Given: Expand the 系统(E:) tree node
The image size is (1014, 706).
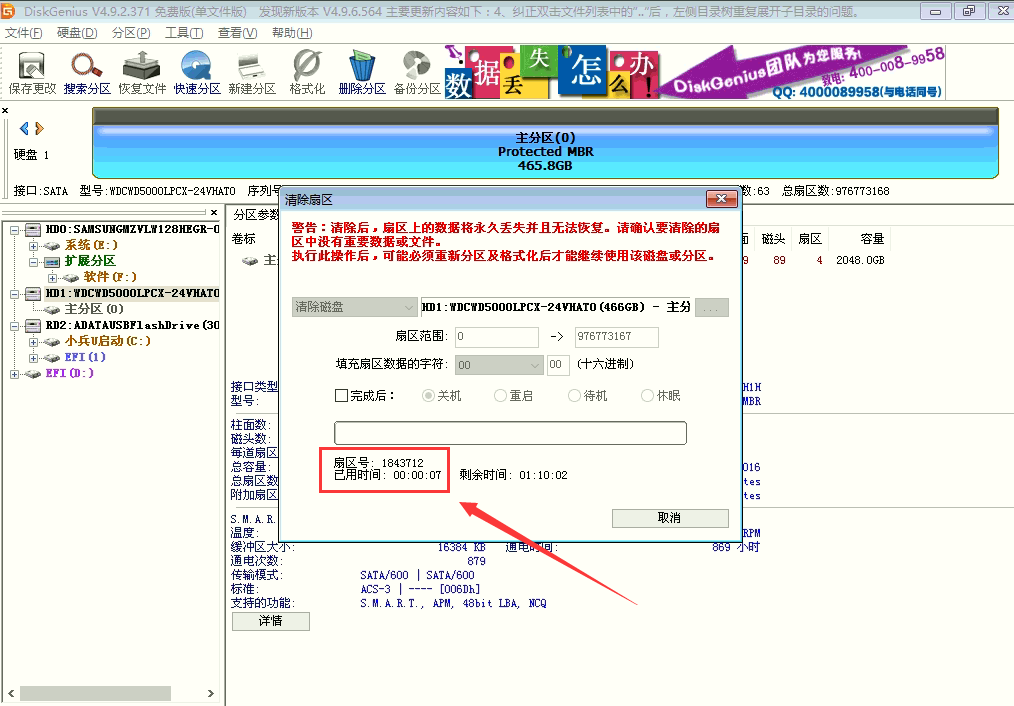Looking at the screenshot, I should [33, 246].
